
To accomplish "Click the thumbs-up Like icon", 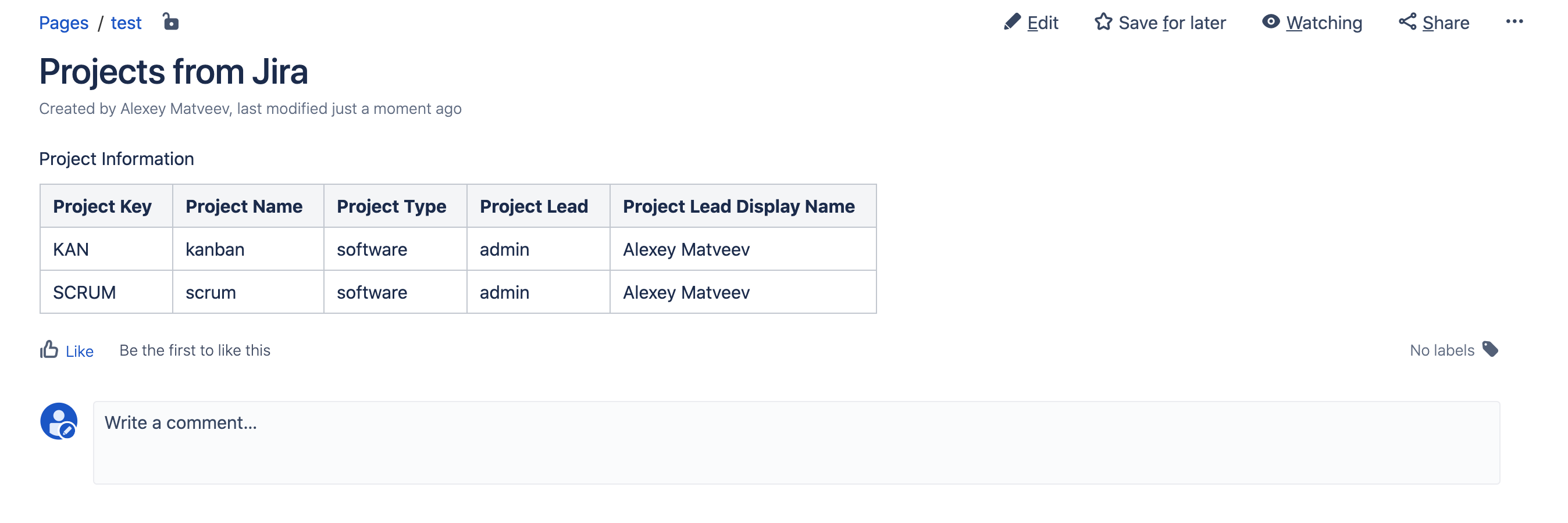I will (x=49, y=349).
